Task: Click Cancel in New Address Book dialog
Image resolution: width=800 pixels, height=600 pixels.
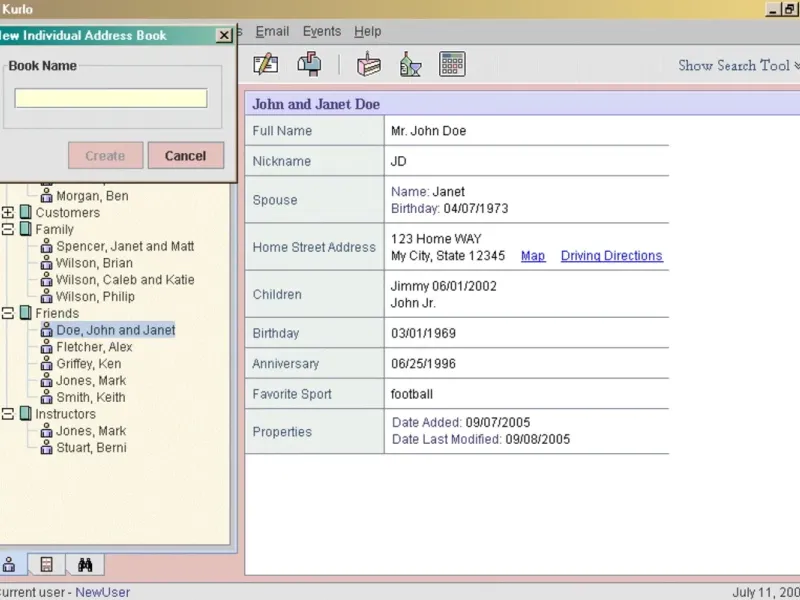Action: (186, 156)
